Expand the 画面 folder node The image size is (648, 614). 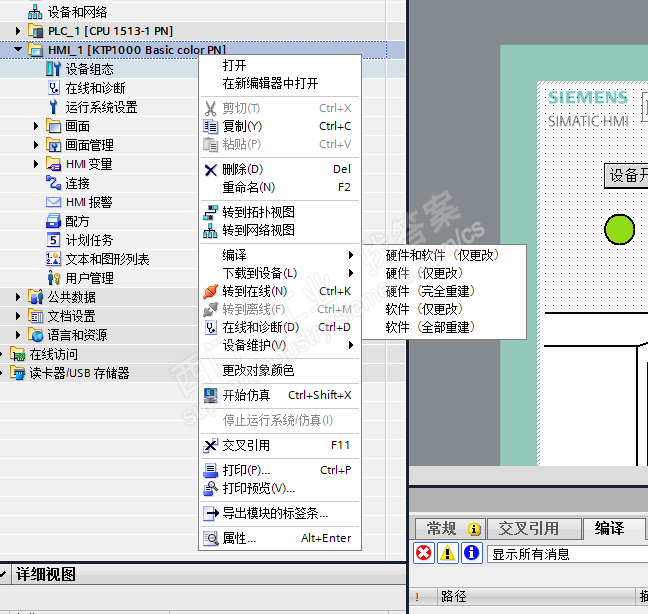click(x=36, y=126)
